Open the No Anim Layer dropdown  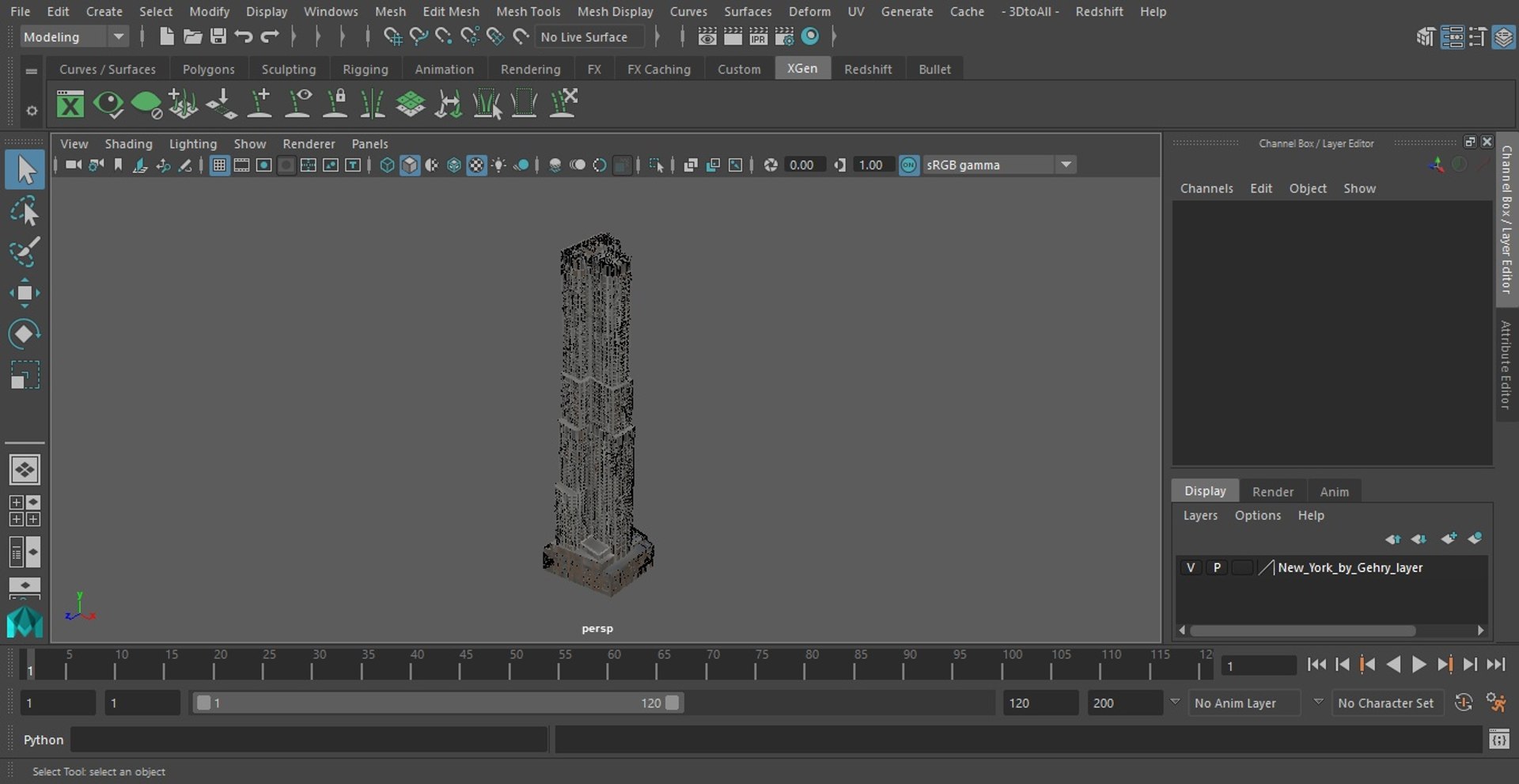[x=1245, y=703]
